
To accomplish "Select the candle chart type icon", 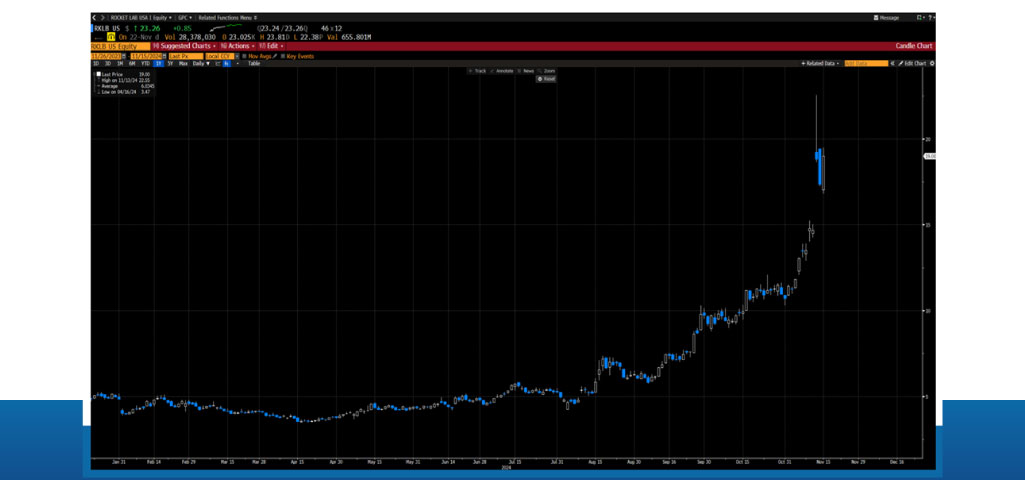I will [226, 63].
